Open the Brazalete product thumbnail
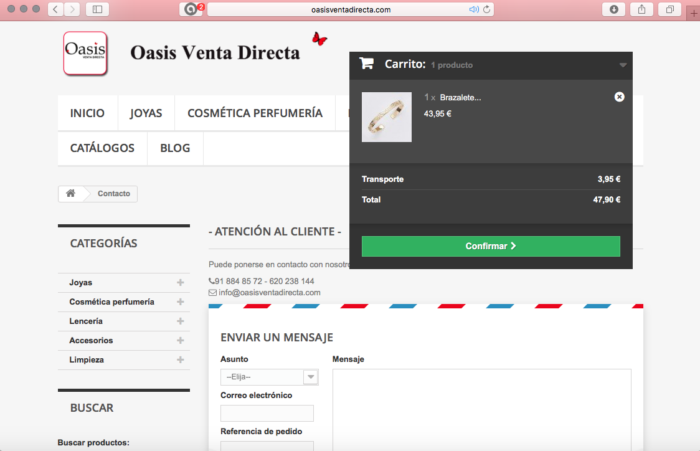The width and height of the screenshot is (700, 451). point(387,117)
